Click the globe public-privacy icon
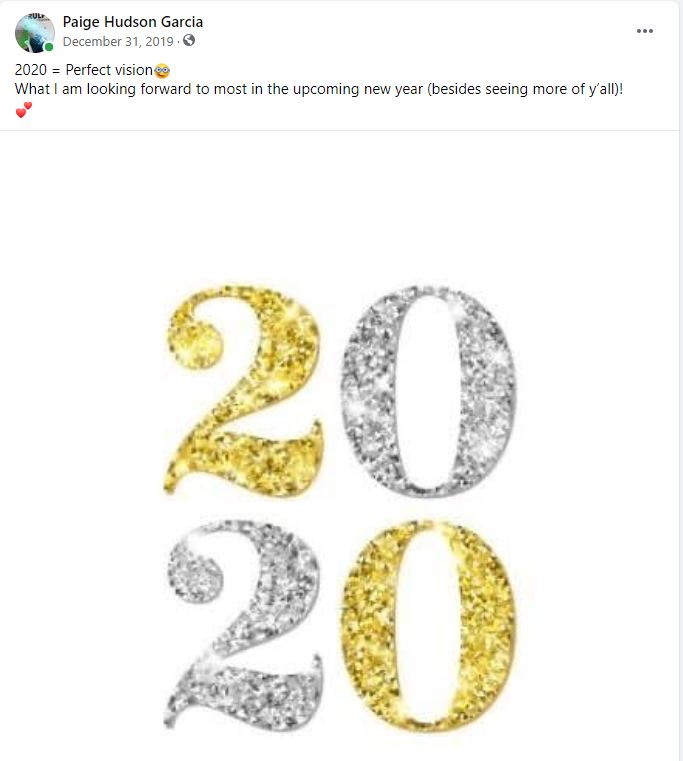 (x=189, y=41)
